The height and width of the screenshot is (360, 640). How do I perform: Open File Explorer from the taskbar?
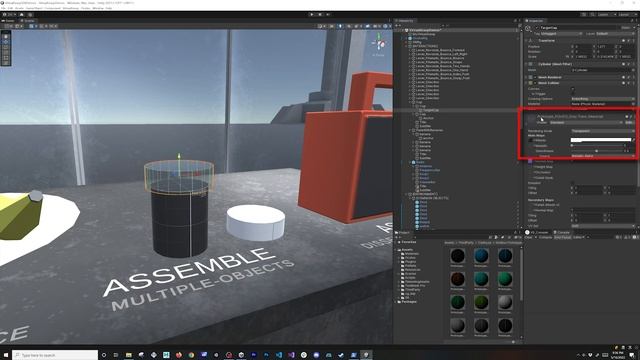tap(129, 355)
